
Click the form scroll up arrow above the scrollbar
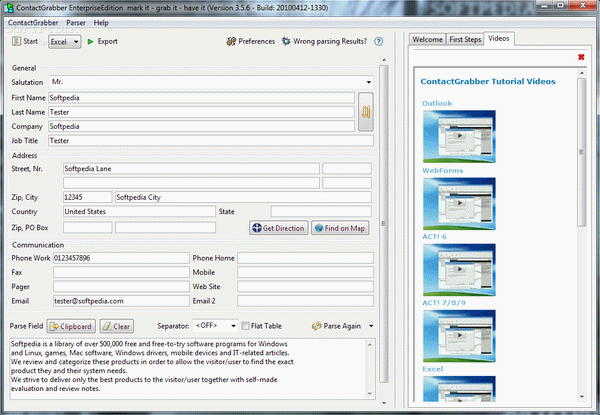coord(384,60)
